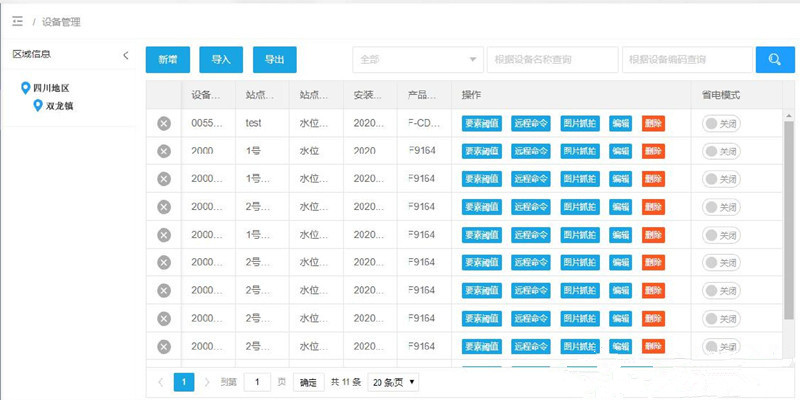
Task: Click the 根据设备名称查询 search field
Action: [x=551, y=60]
